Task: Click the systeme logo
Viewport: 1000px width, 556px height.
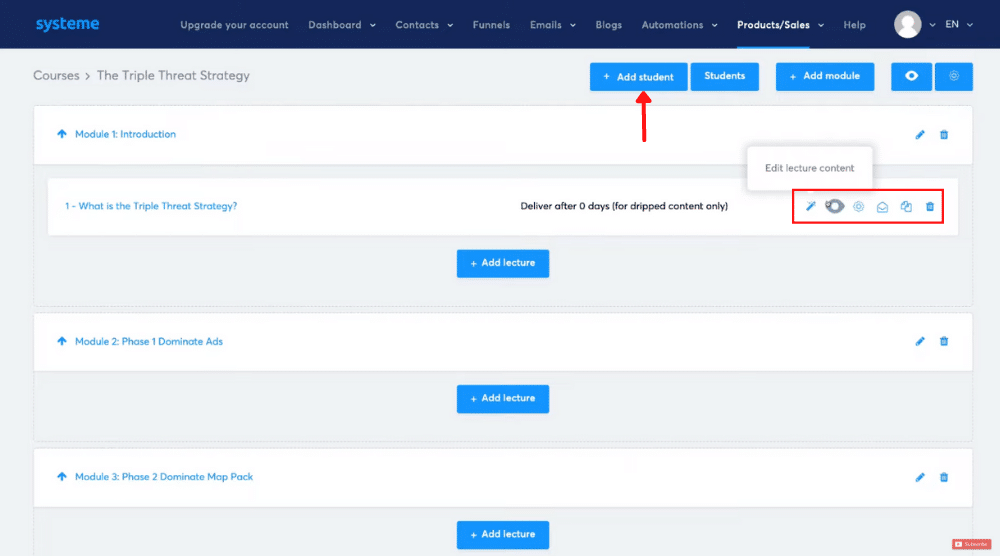Action: [67, 24]
